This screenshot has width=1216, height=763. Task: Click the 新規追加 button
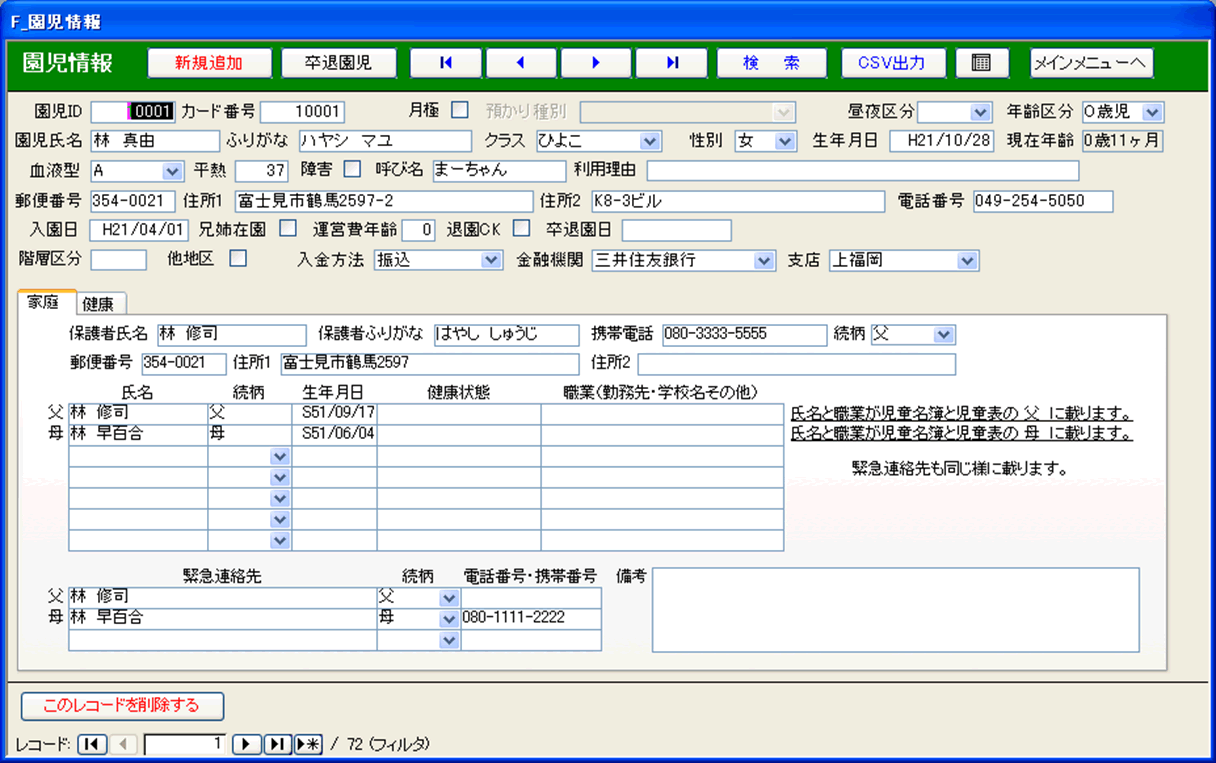(209, 63)
